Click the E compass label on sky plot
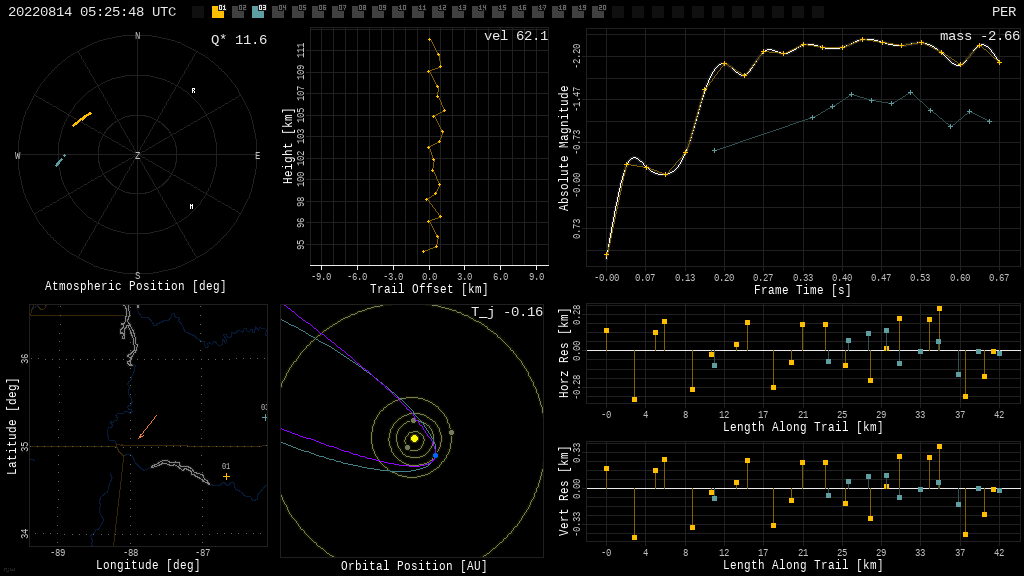The height and width of the screenshot is (576, 1024). tap(257, 155)
